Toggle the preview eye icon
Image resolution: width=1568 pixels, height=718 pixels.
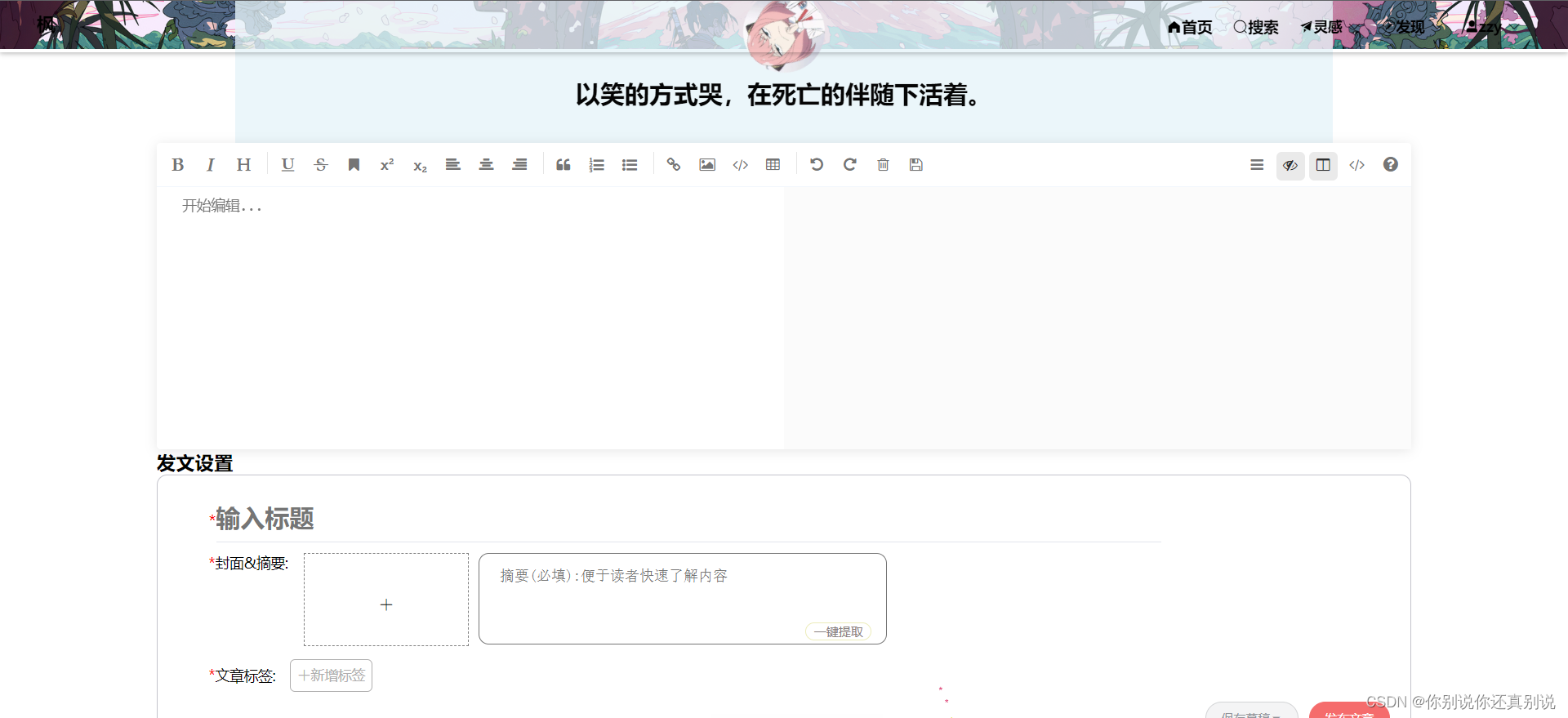coord(1290,165)
